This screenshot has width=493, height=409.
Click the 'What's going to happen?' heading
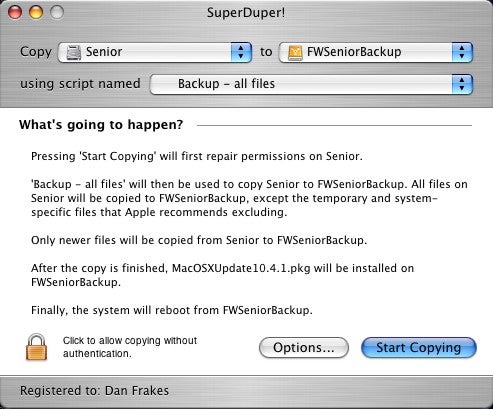[x=101, y=125]
